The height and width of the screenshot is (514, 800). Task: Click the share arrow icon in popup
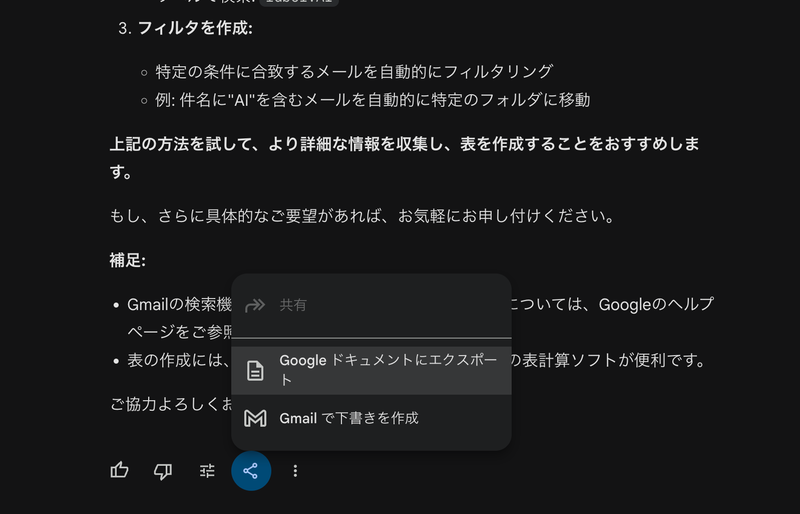[x=256, y=305]
